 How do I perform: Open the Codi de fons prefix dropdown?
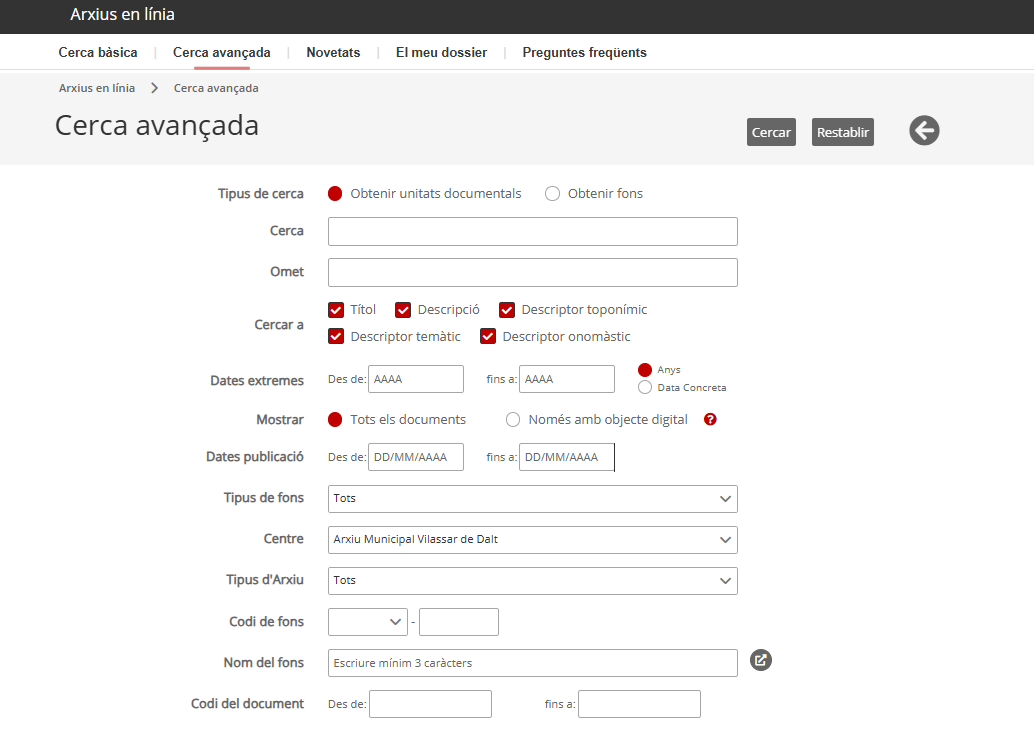[367, 622]
